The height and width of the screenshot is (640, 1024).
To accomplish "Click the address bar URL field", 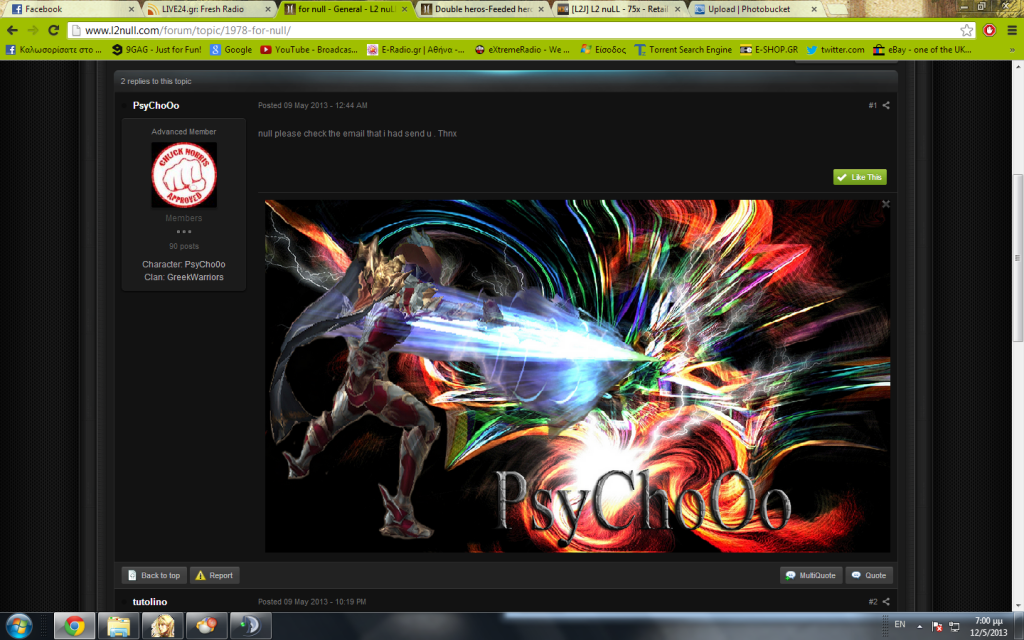I will pos(500,30).
